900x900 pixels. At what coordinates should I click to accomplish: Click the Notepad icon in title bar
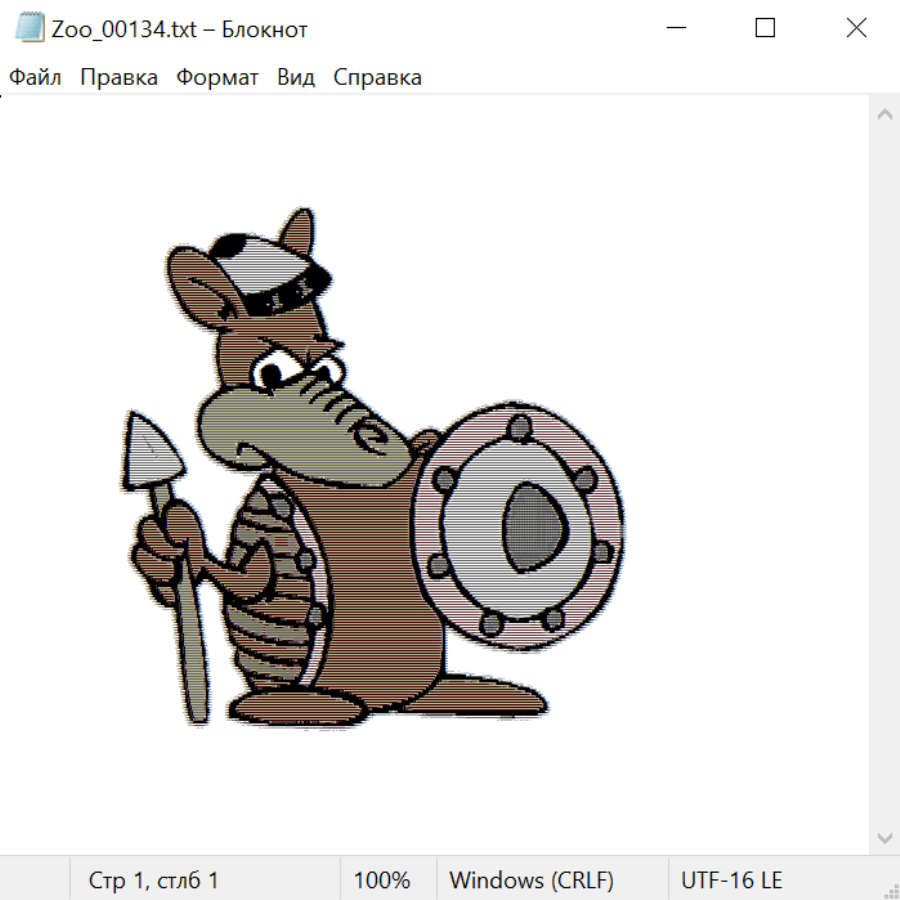click(x=30, y=29)
